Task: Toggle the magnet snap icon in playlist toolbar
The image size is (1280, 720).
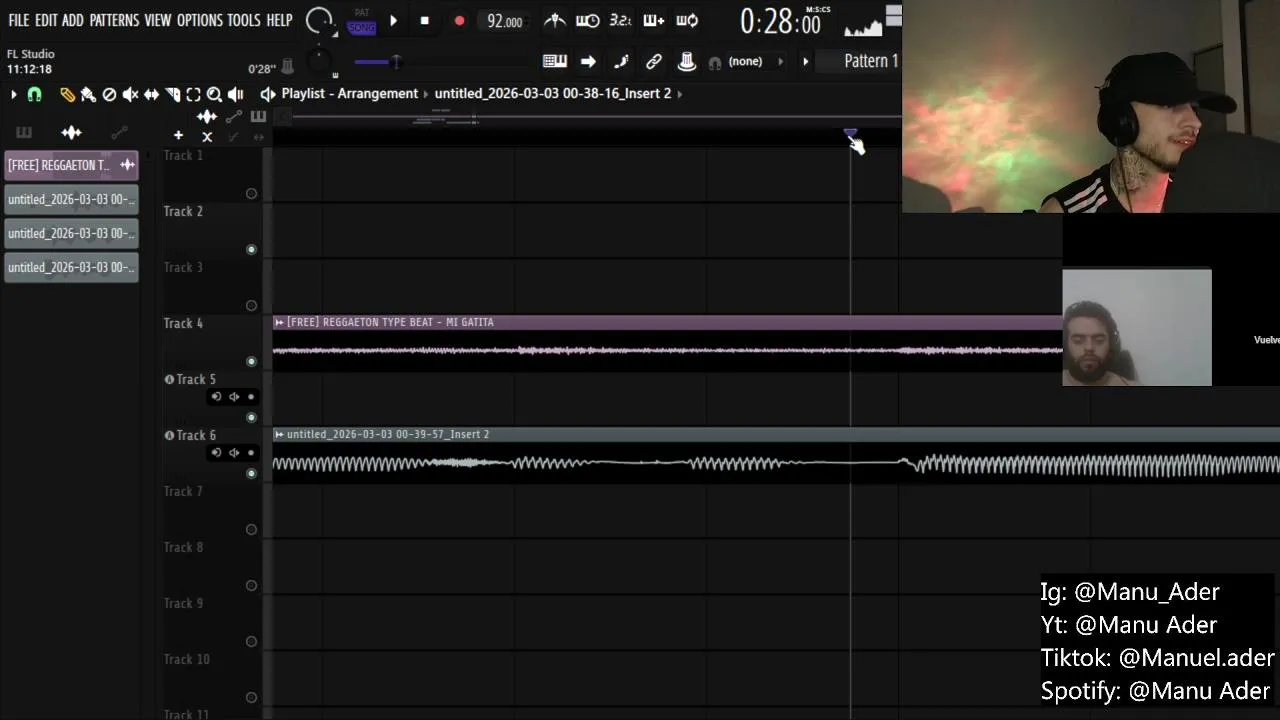Action: [34, 94]
